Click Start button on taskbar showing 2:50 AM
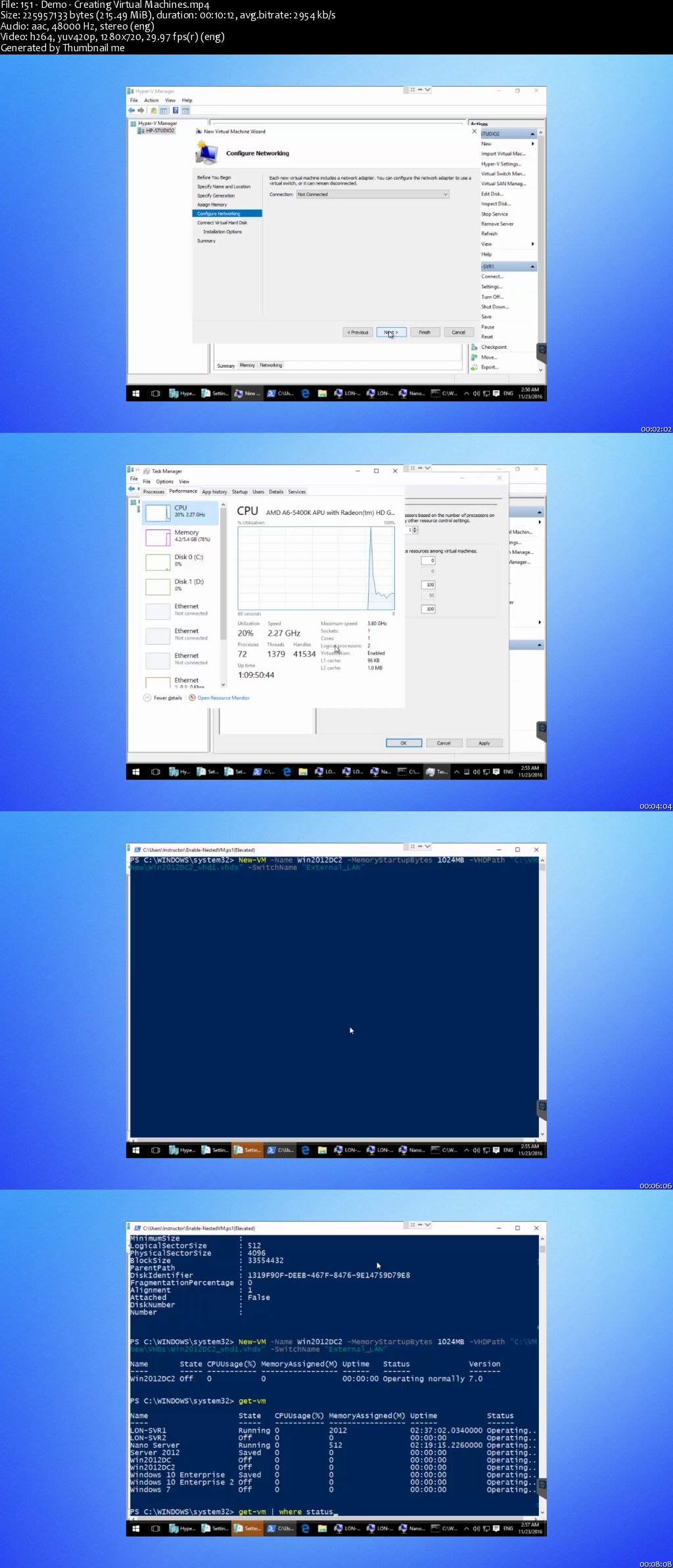Image resolution: width=673 pixels, height=1568 pixels. [x=136, y=393]
